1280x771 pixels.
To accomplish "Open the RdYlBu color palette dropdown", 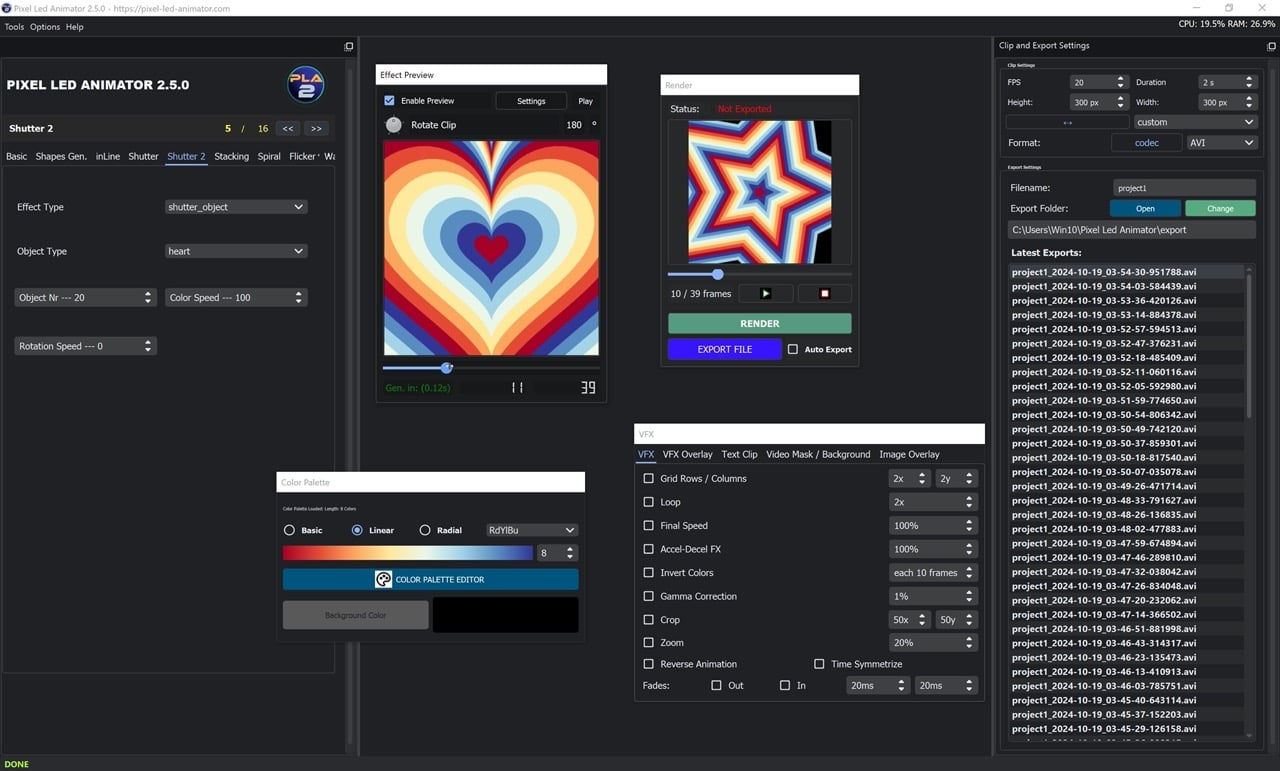I will coord(531,530).
